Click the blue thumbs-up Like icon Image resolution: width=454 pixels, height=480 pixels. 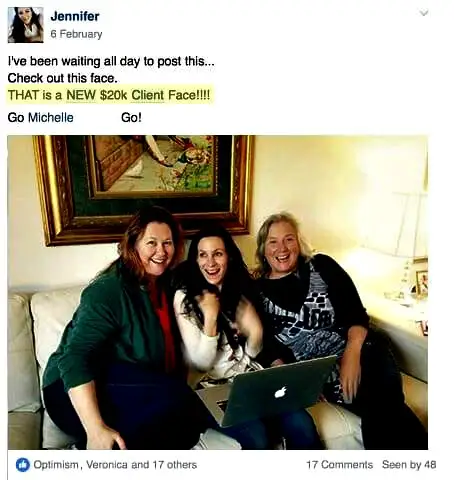(23, 464)
